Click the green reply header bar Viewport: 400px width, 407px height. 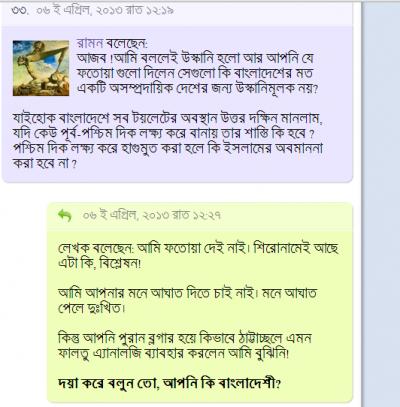[200, 216]
